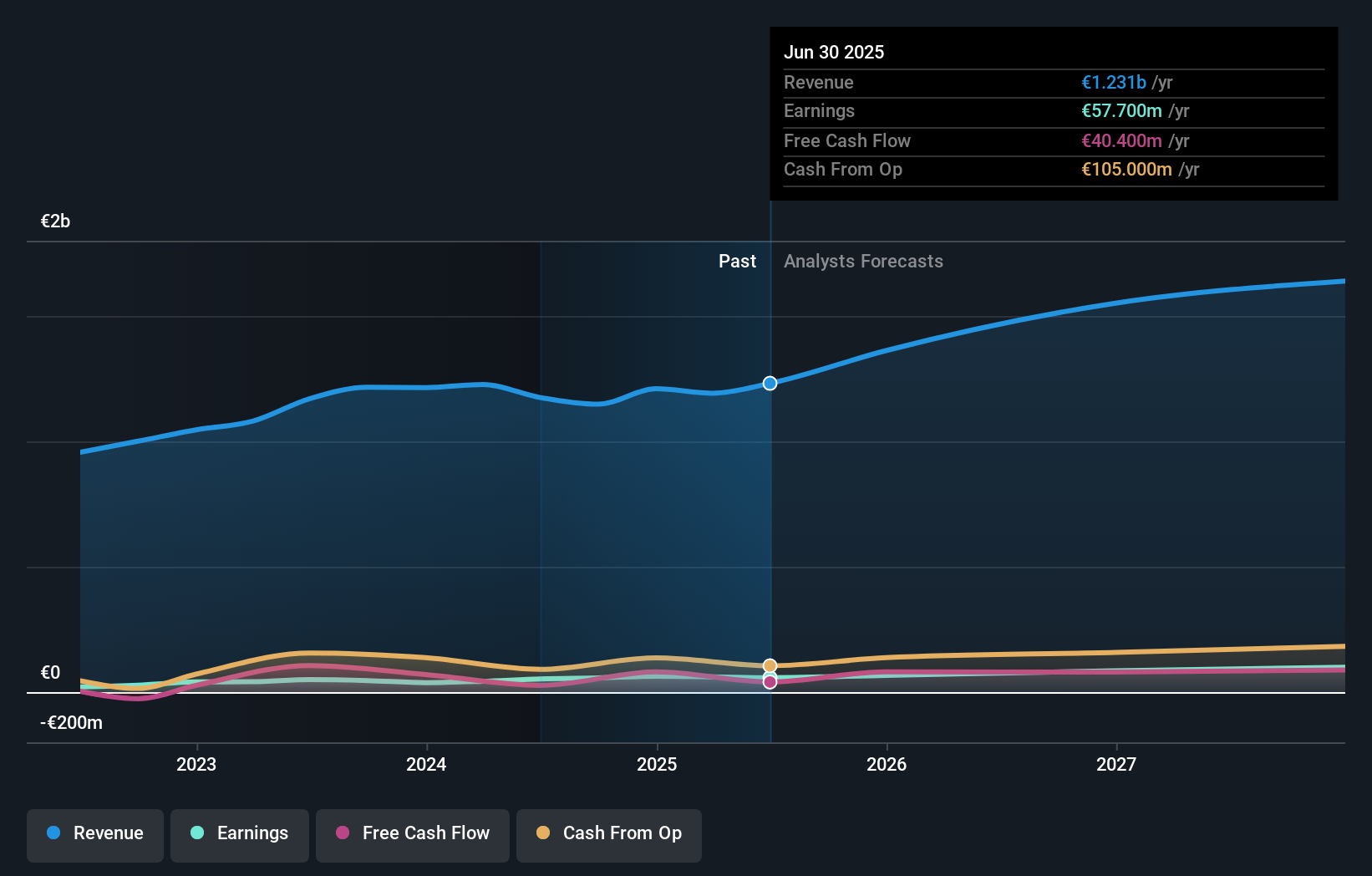Click the teal Earnings legend dot
The height and width of the screenshot is (876, 1372).
(x=196, y=833)
